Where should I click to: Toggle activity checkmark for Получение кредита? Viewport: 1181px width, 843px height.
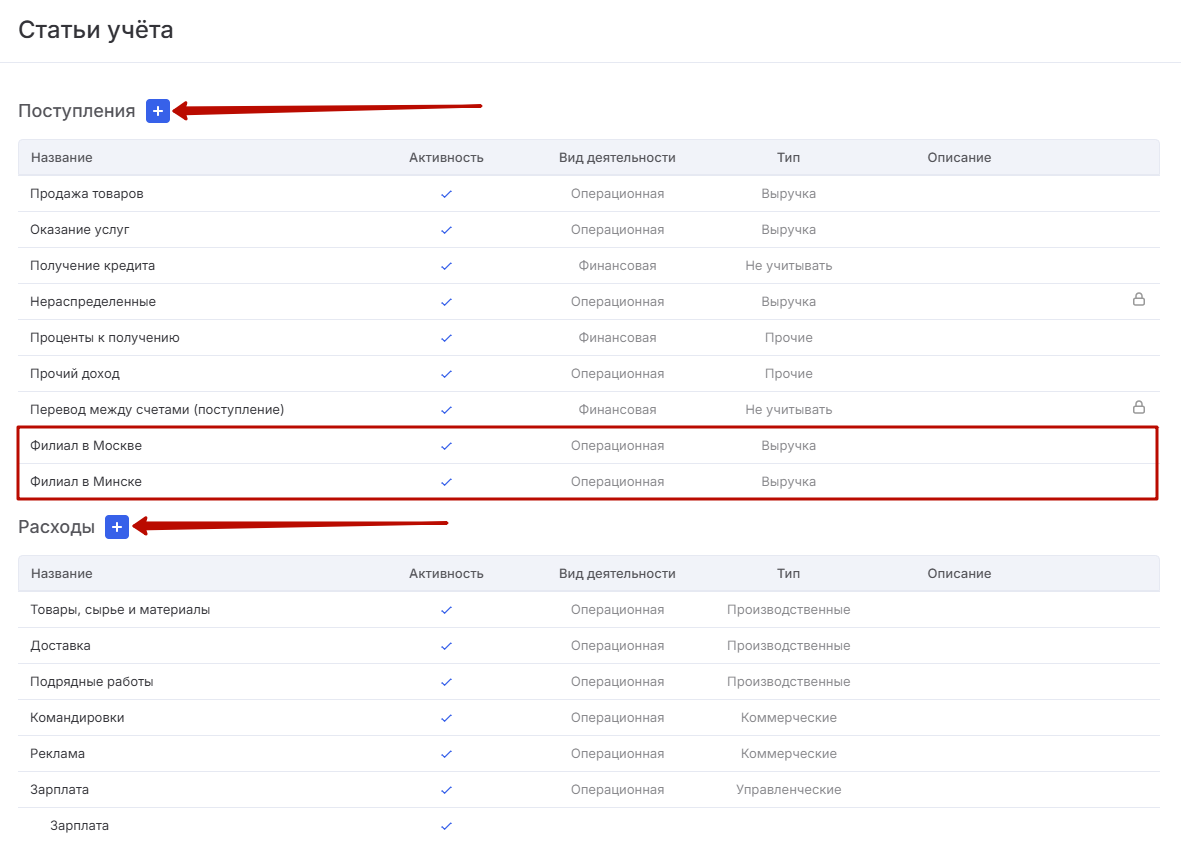[x=446, y=266]
